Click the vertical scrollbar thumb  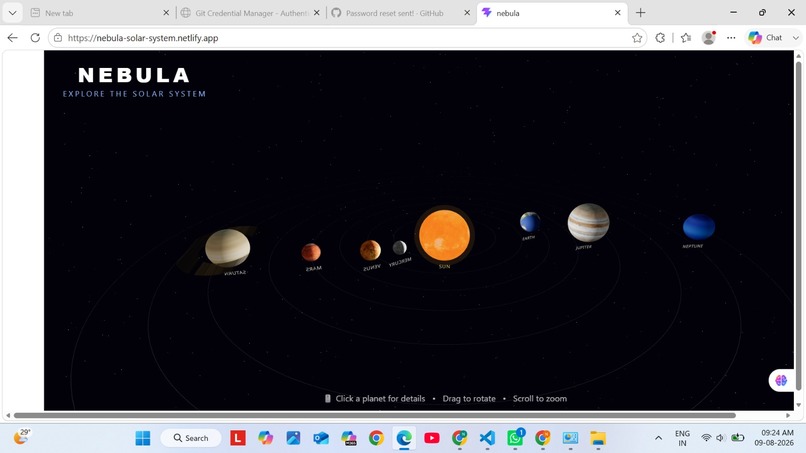(x=799, y=225)
